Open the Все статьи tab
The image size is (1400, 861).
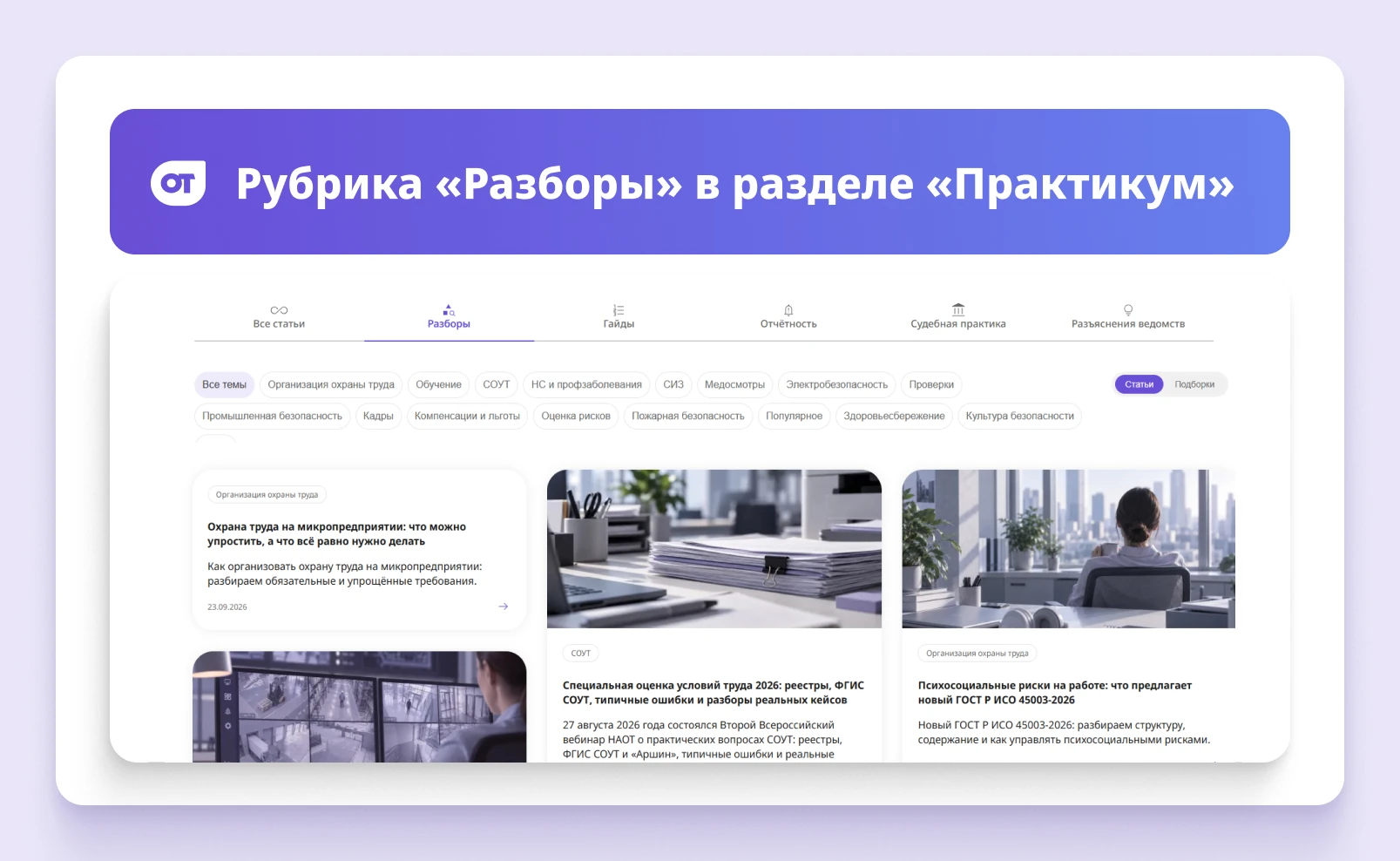pyautogui.click(x=279, y=324)
